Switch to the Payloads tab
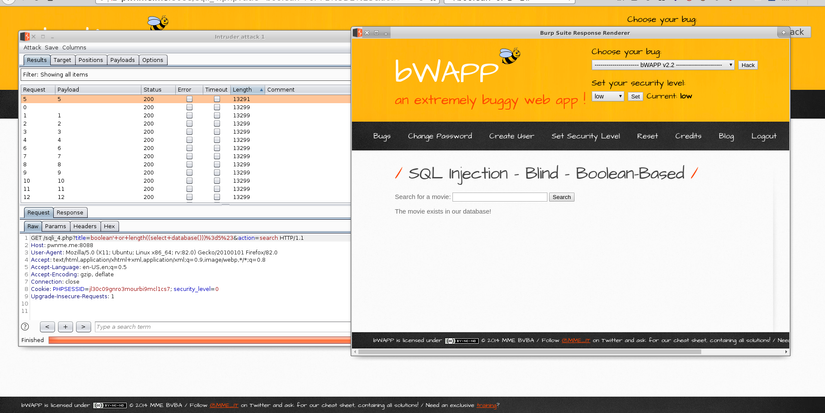The image size is (825, 413). [123, 60]
